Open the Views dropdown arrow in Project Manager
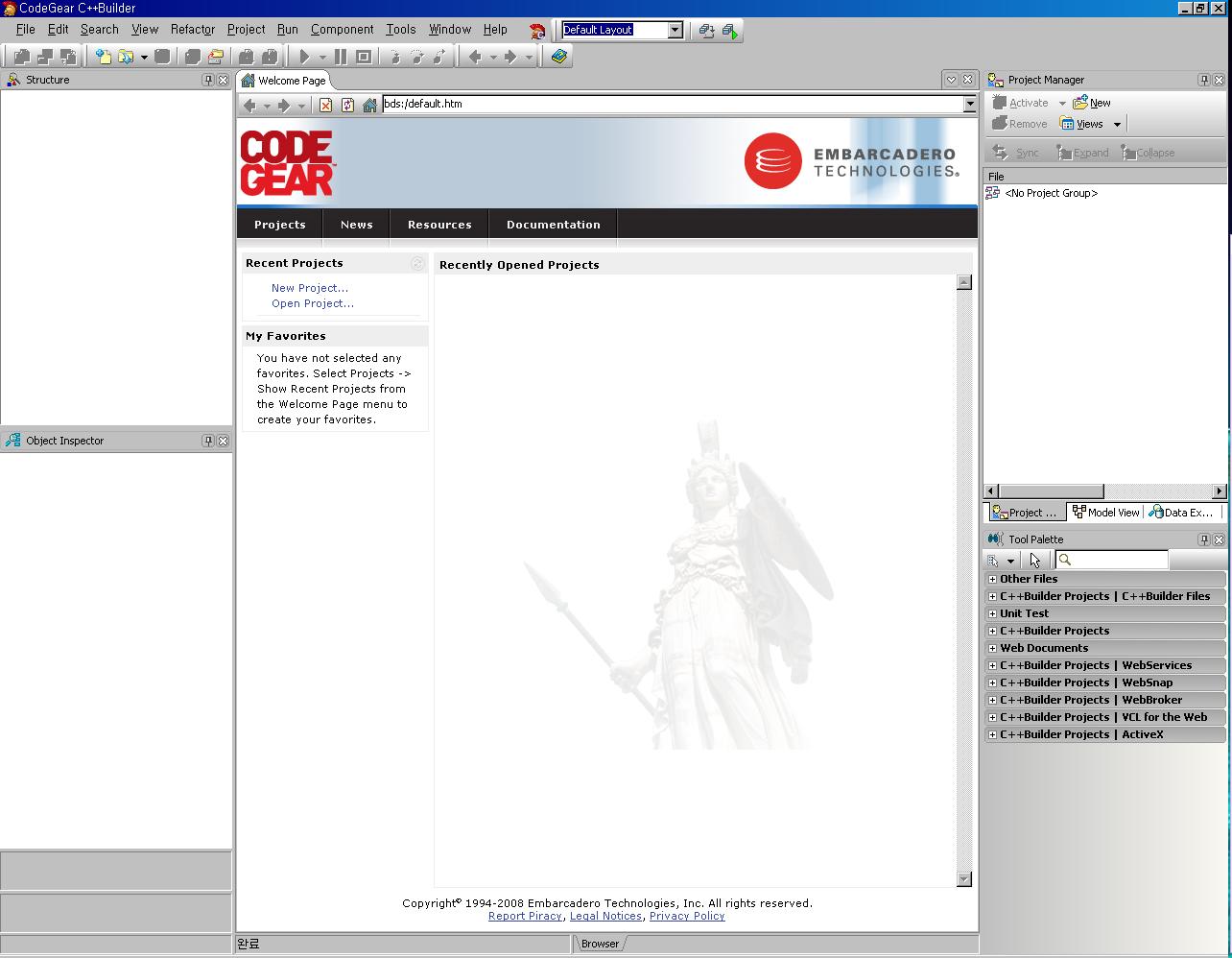This screenshot has width=1232, height=958. pos(1117,124)
